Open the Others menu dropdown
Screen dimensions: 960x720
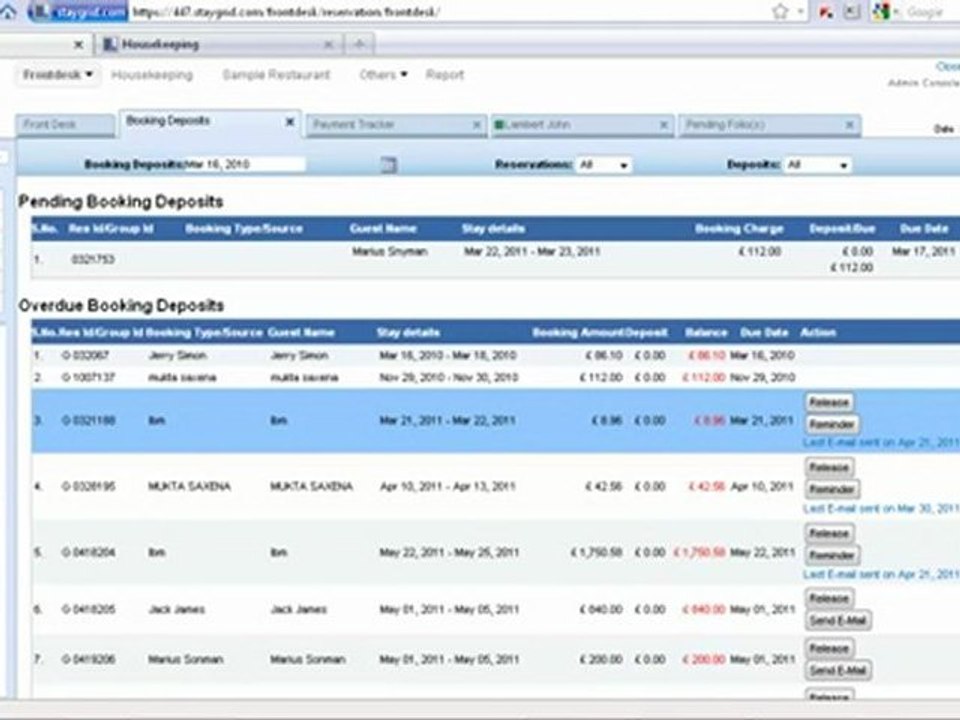[x=383, y=75]
